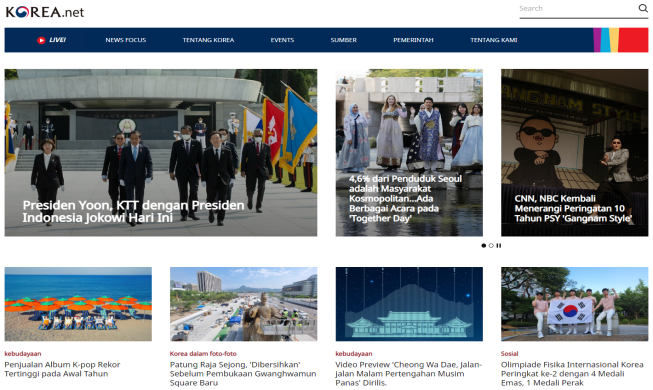
Task: Click the red LIVE play icon
Action: pos(41,40)
